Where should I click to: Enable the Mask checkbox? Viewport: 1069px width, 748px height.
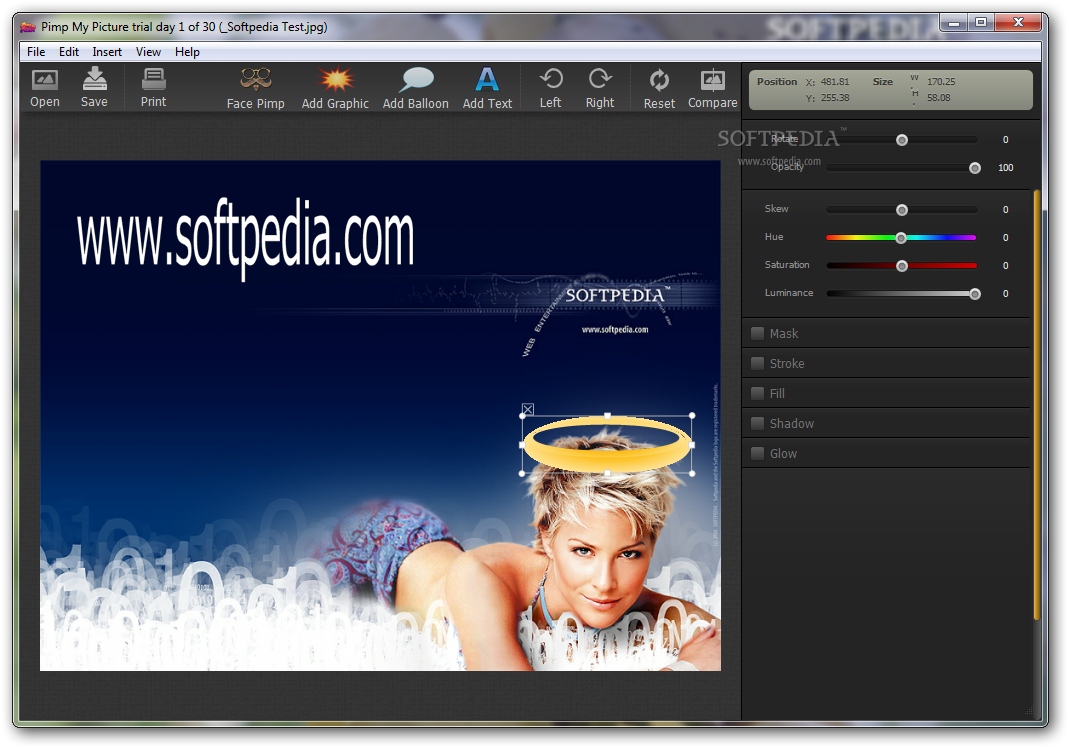pos(757,333)
